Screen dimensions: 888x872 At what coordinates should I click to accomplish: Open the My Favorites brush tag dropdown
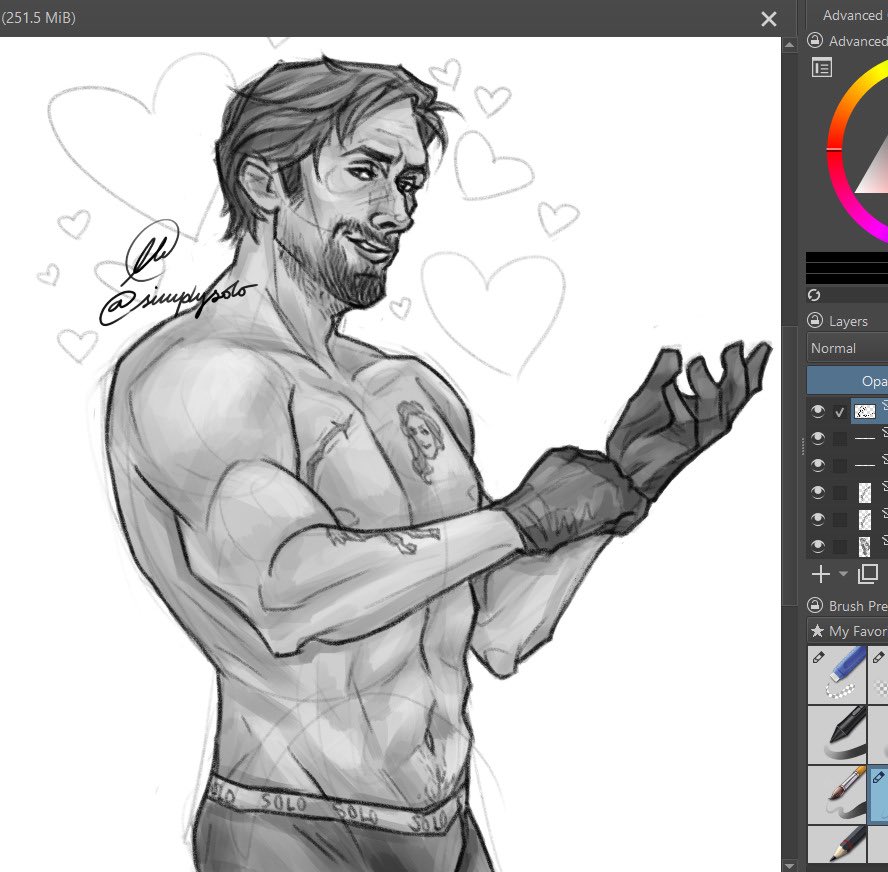(847, 631)
